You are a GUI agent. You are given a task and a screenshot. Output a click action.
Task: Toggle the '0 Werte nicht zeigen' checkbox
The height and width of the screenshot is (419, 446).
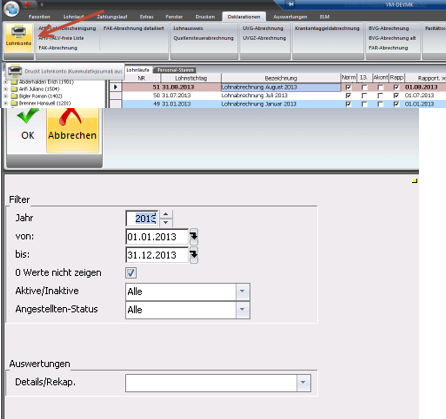tap(131, 273)
